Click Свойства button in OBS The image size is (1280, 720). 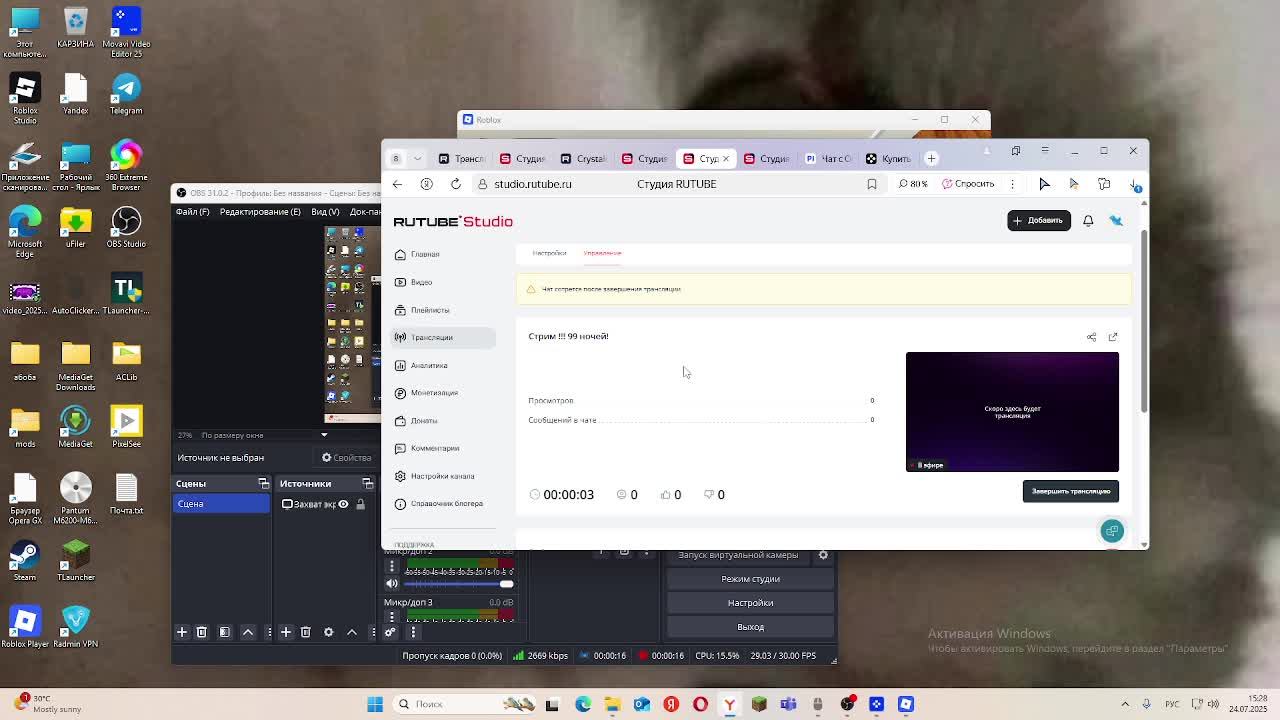tap(346, 458)
